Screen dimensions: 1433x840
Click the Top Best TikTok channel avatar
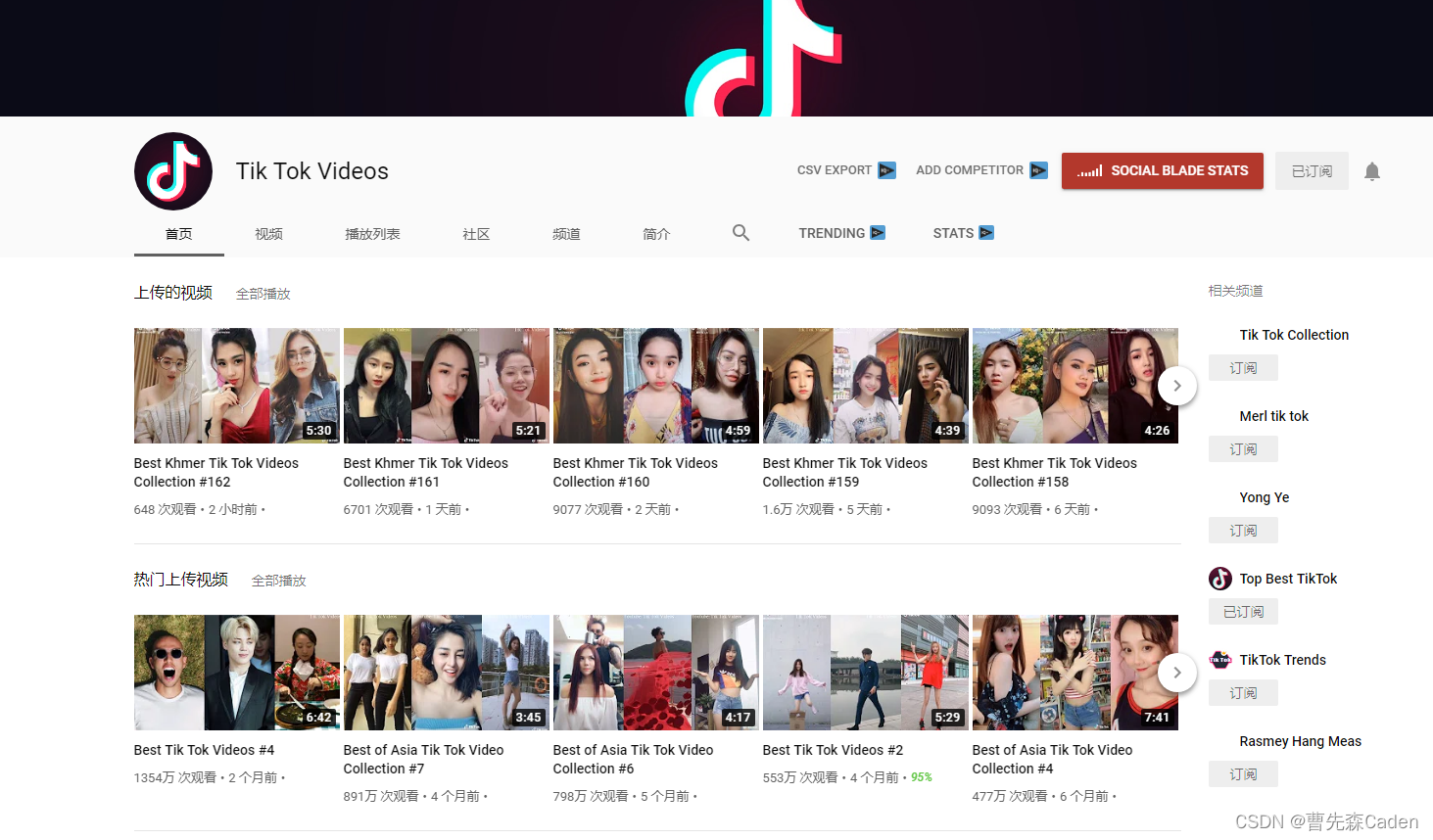coord(1220,579)
